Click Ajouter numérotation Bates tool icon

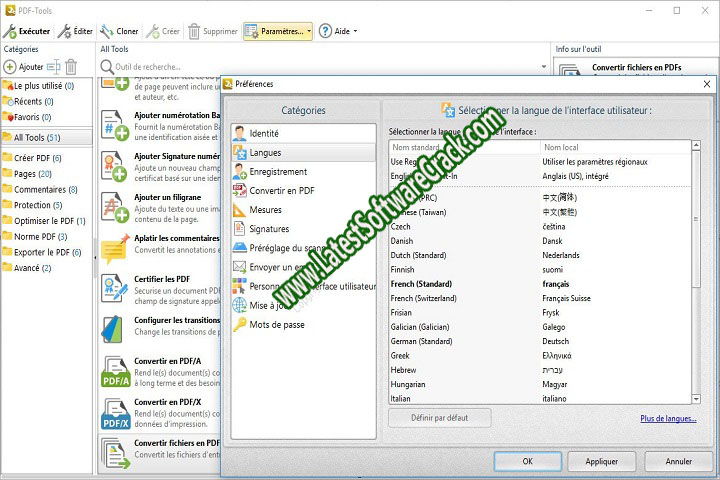(x=114, y=125)
